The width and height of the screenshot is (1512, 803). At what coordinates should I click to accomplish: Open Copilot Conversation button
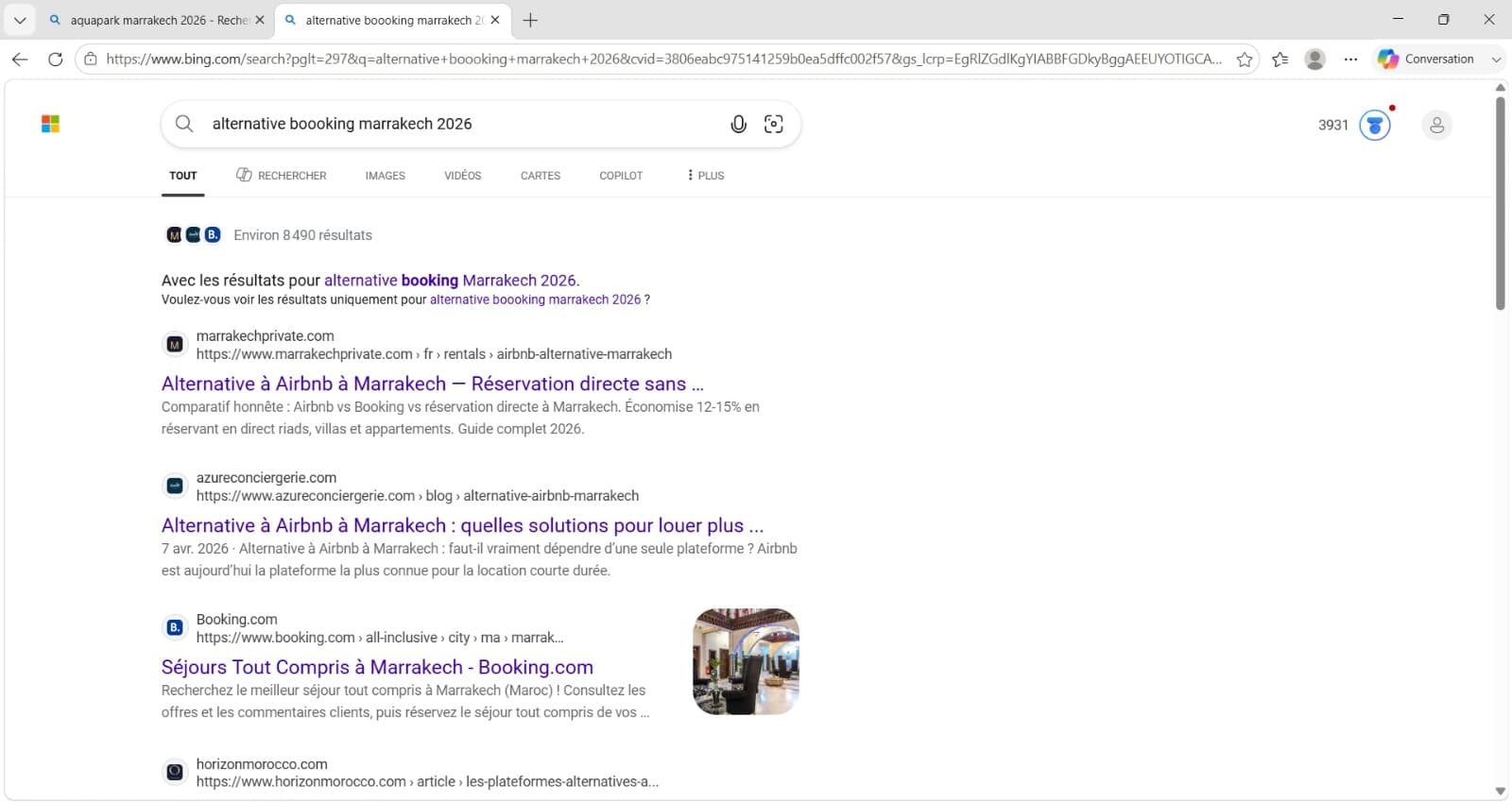click(x=1426, y=59)
